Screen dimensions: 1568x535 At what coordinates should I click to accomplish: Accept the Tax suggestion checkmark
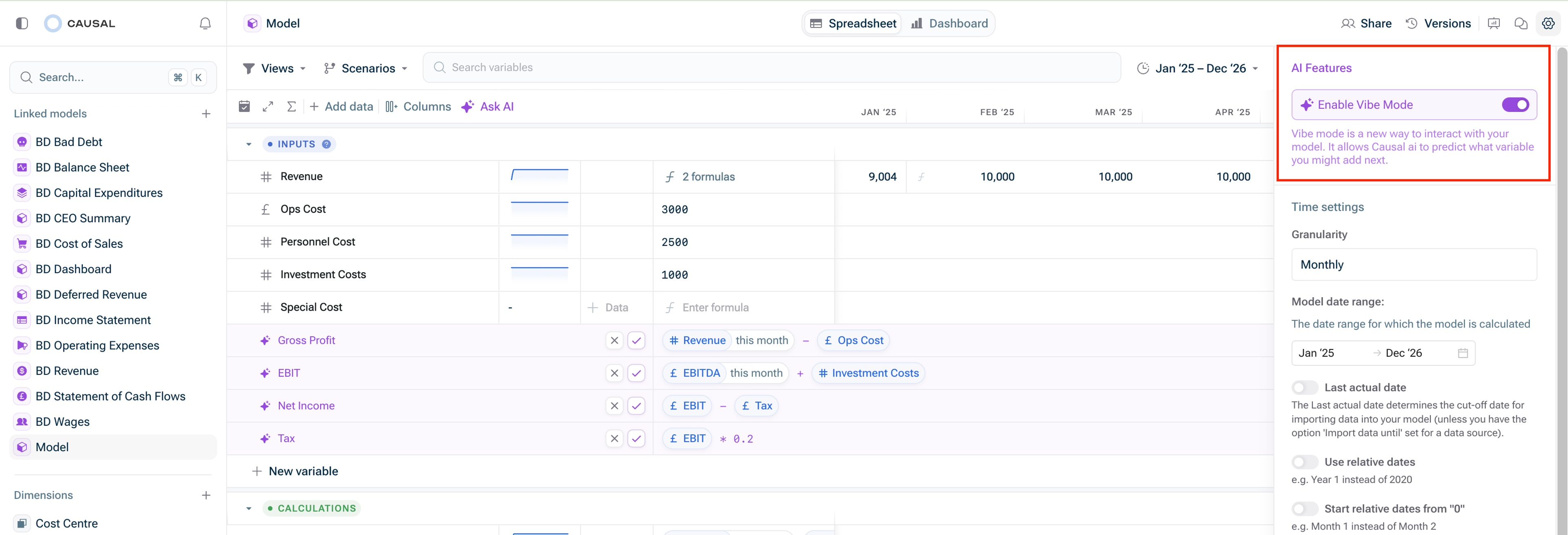[x=636, y=439]
